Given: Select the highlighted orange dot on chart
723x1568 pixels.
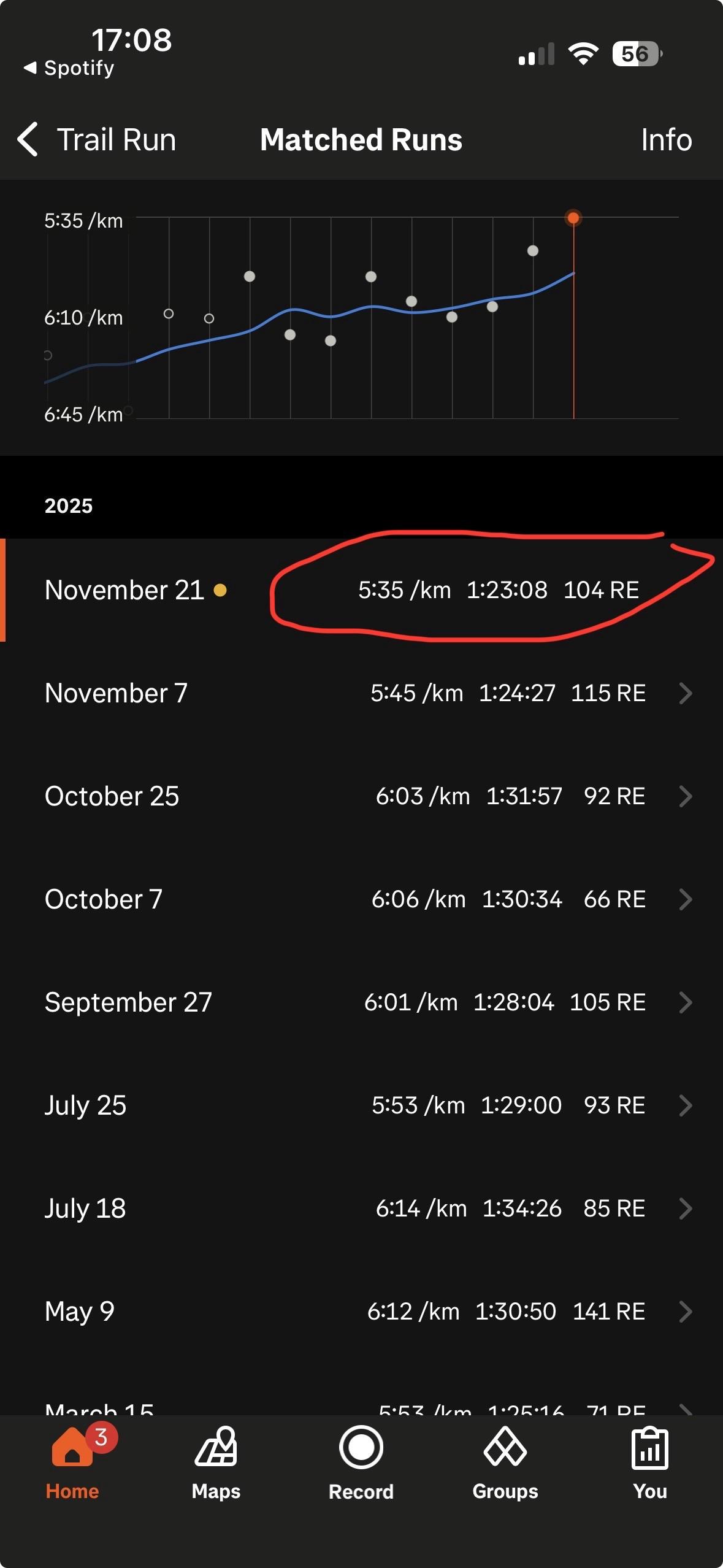Looking at the screenshot, I should click(573, 218).
